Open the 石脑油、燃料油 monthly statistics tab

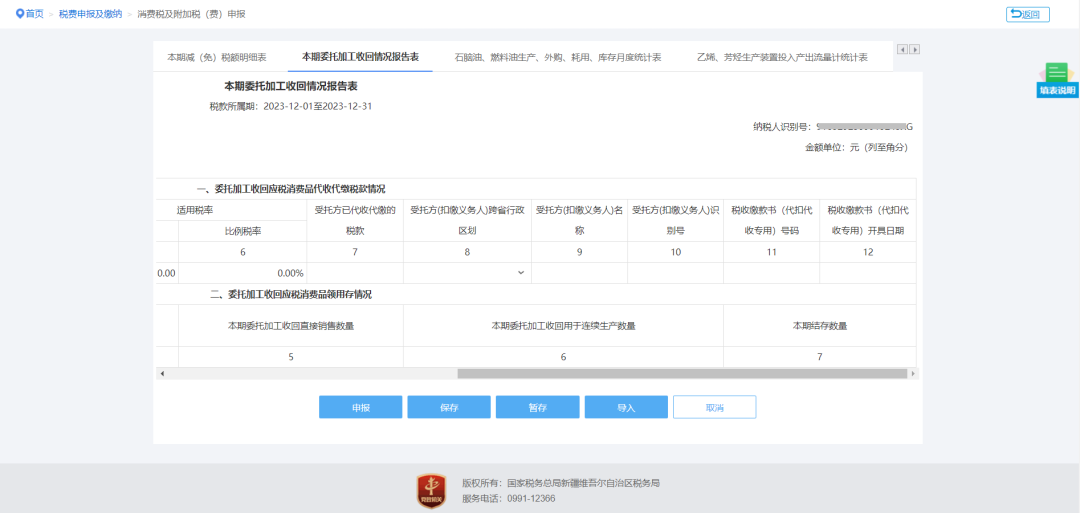point(557,58)
